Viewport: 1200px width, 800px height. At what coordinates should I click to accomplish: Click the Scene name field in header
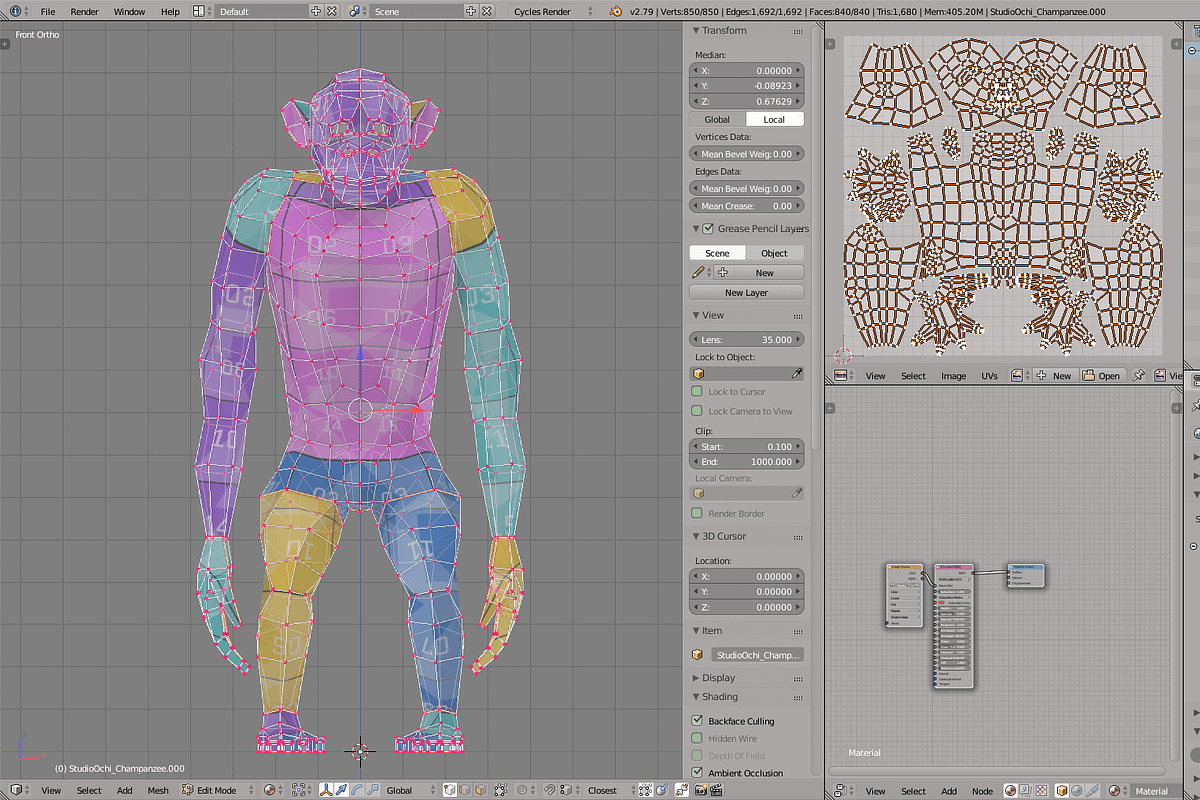(416, 11)
